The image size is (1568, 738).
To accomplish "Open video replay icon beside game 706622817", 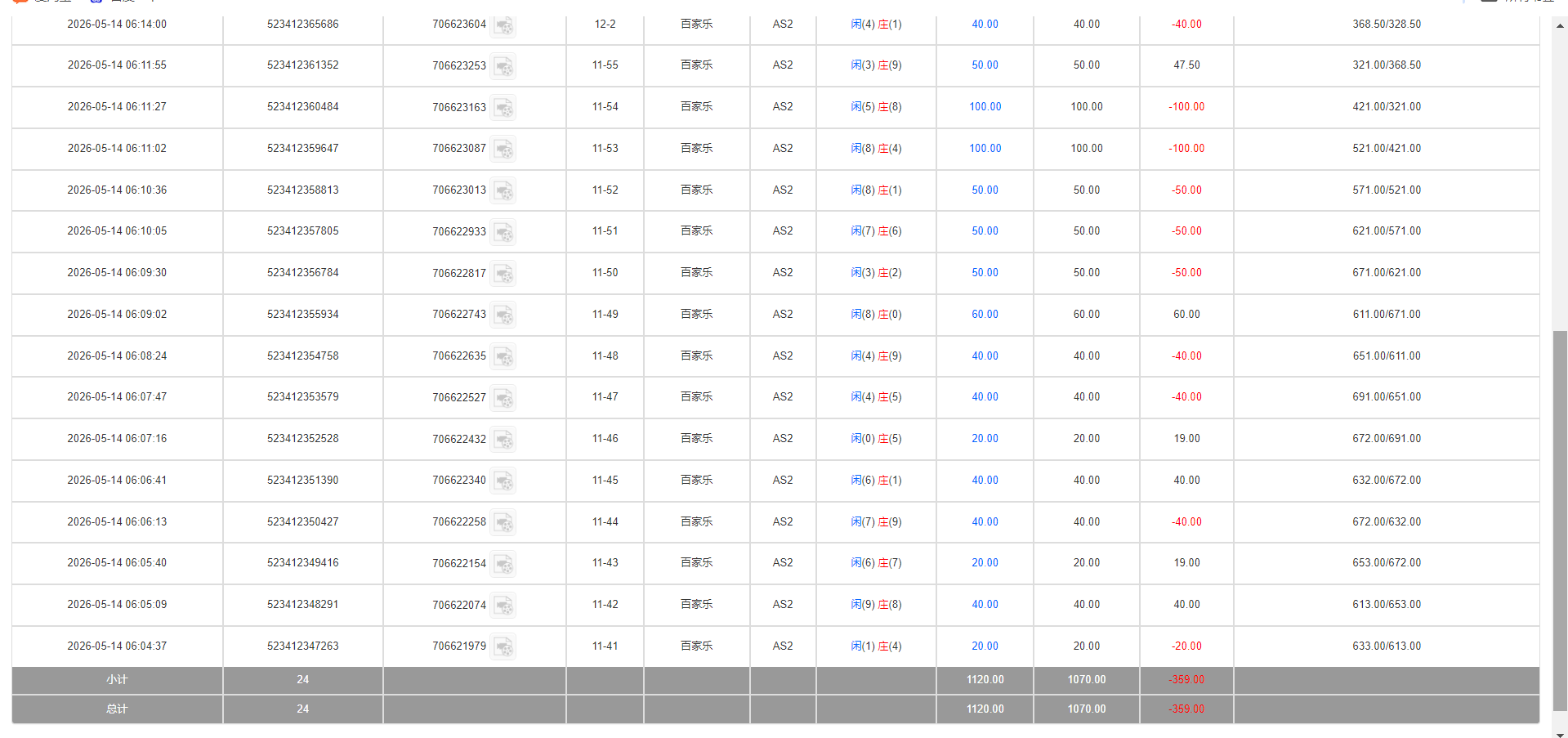I will [503, 274].
